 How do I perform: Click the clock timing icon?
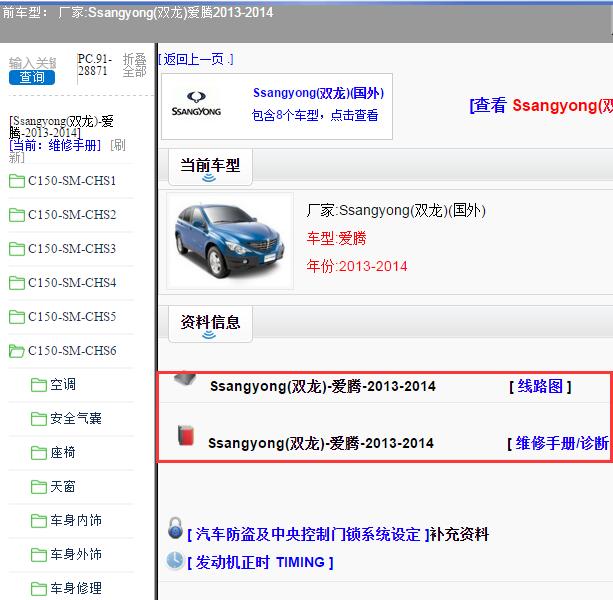(x=174, y=560)
